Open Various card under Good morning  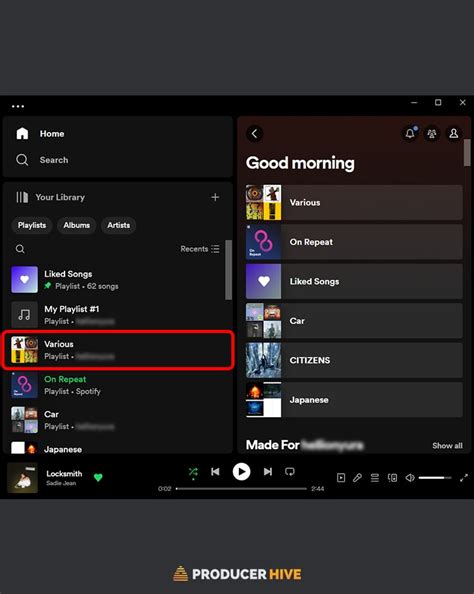point(354,202)
